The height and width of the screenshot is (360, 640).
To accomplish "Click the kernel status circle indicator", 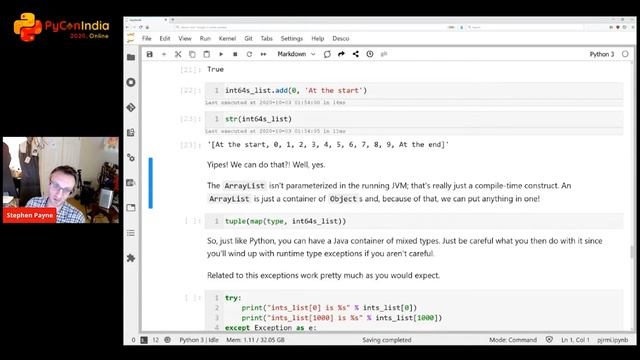I will 625,54.
